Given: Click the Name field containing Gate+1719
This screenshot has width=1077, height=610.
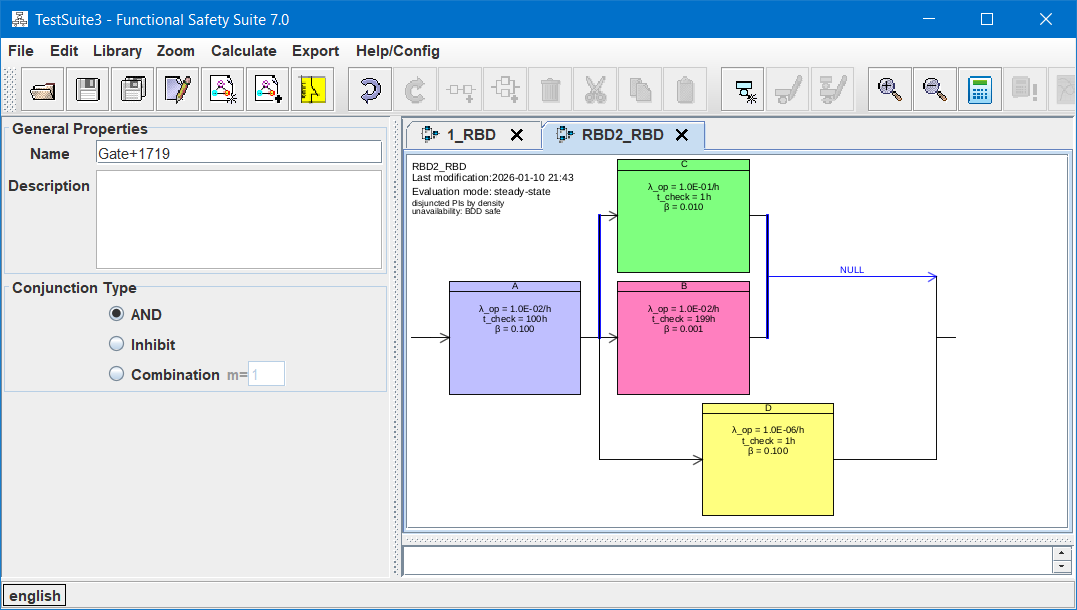Looking at the screenshot, I should pos(239,152).
